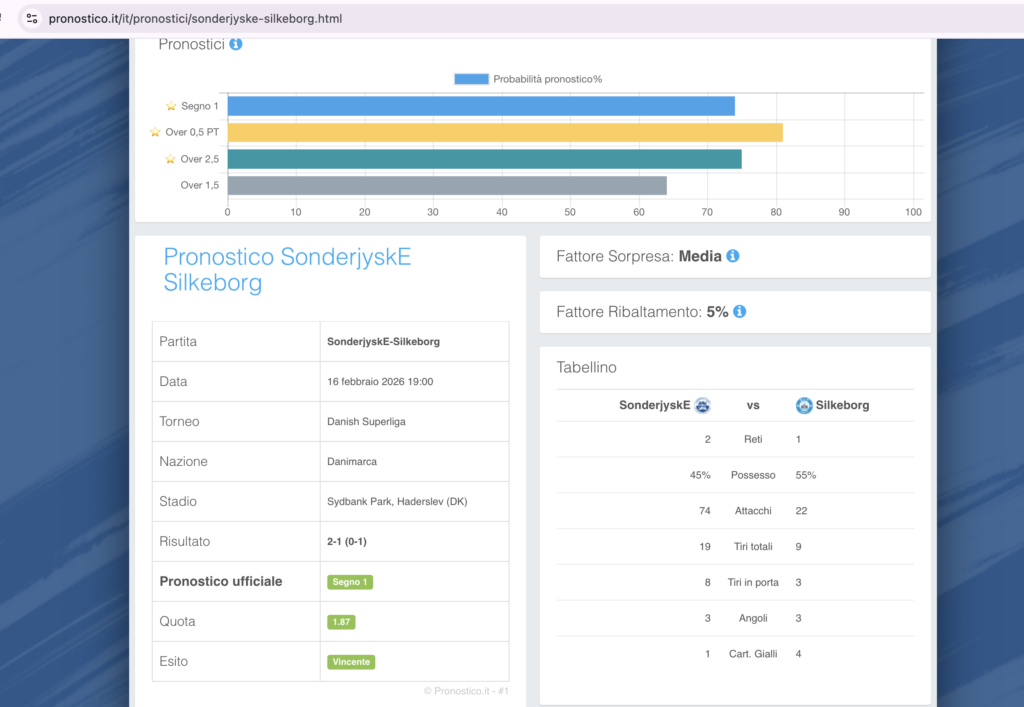Click the star beside Over 2,5

(x=171, y=159)
